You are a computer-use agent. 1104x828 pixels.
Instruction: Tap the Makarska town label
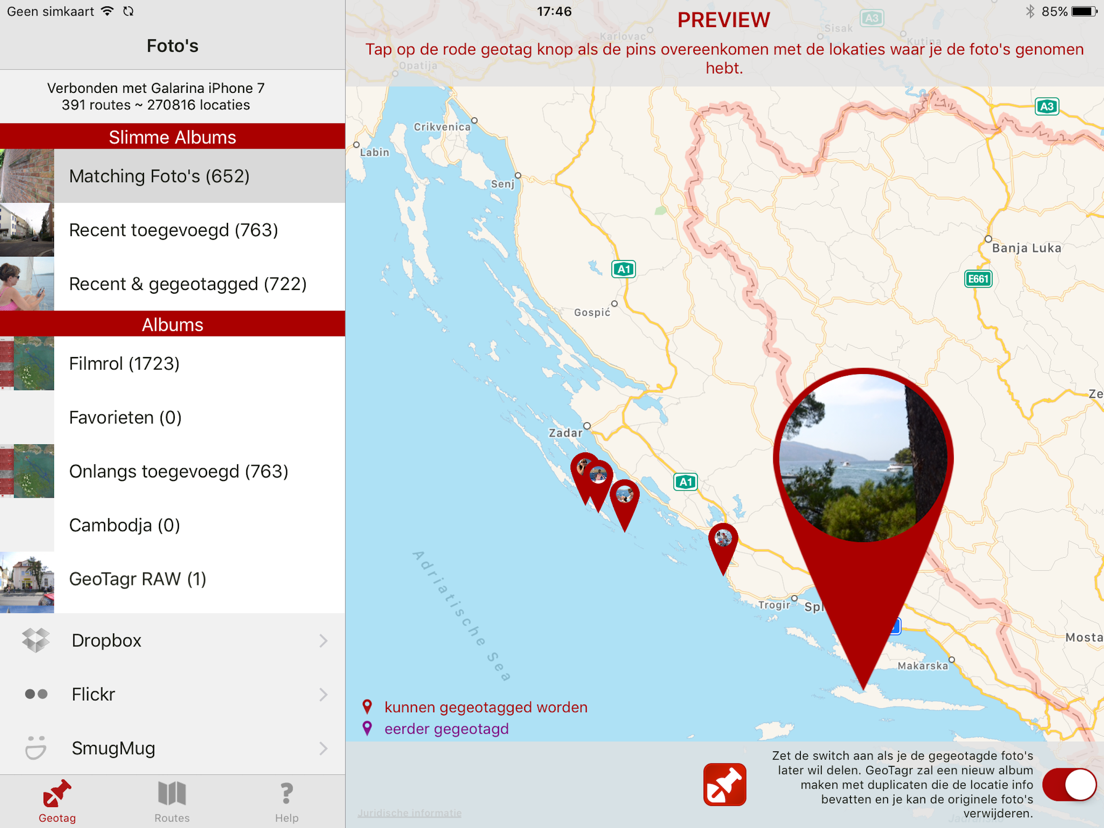pyautogui.click(x=922, y=665)
